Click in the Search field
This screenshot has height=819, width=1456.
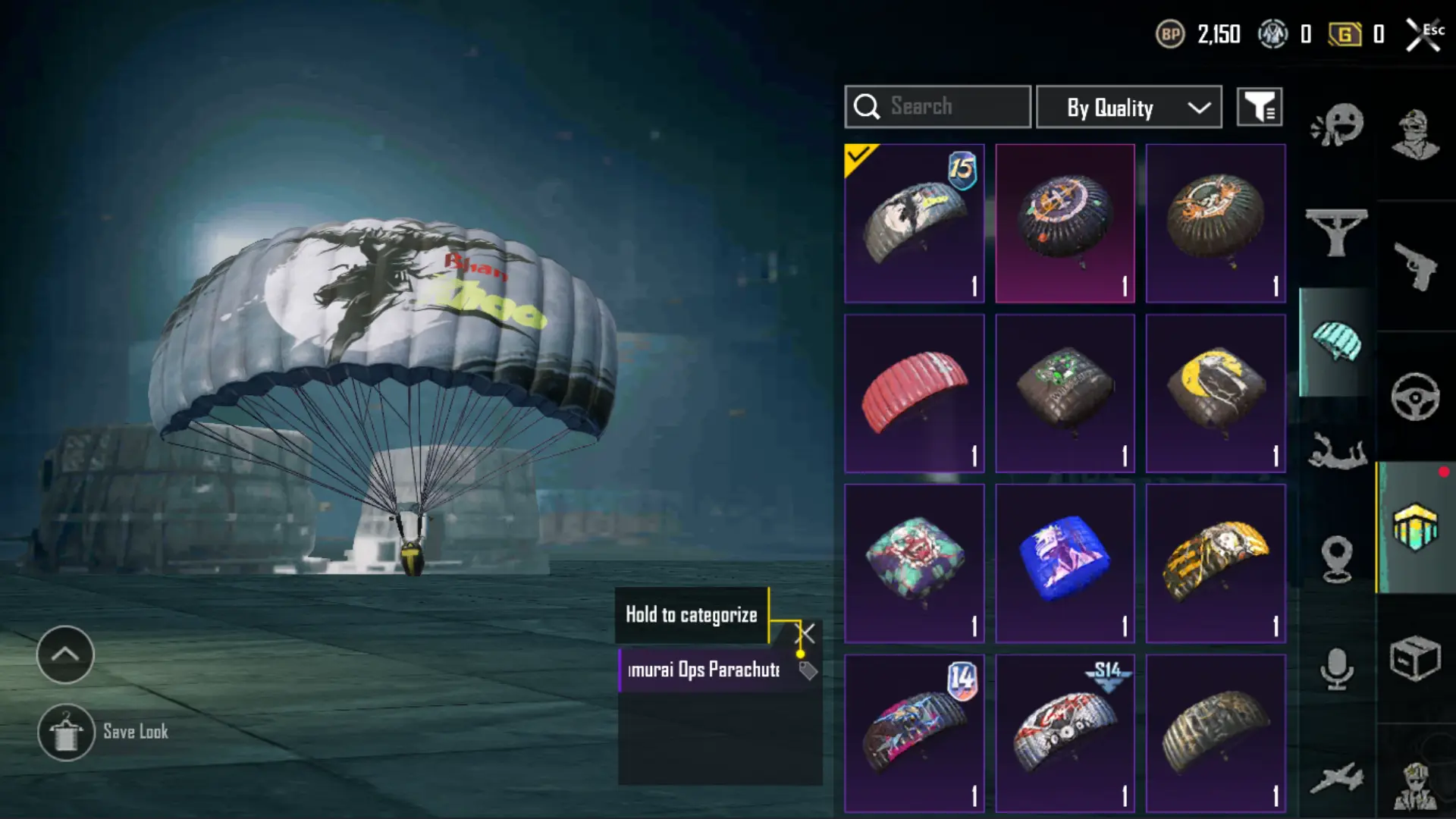tap(937, 107)
